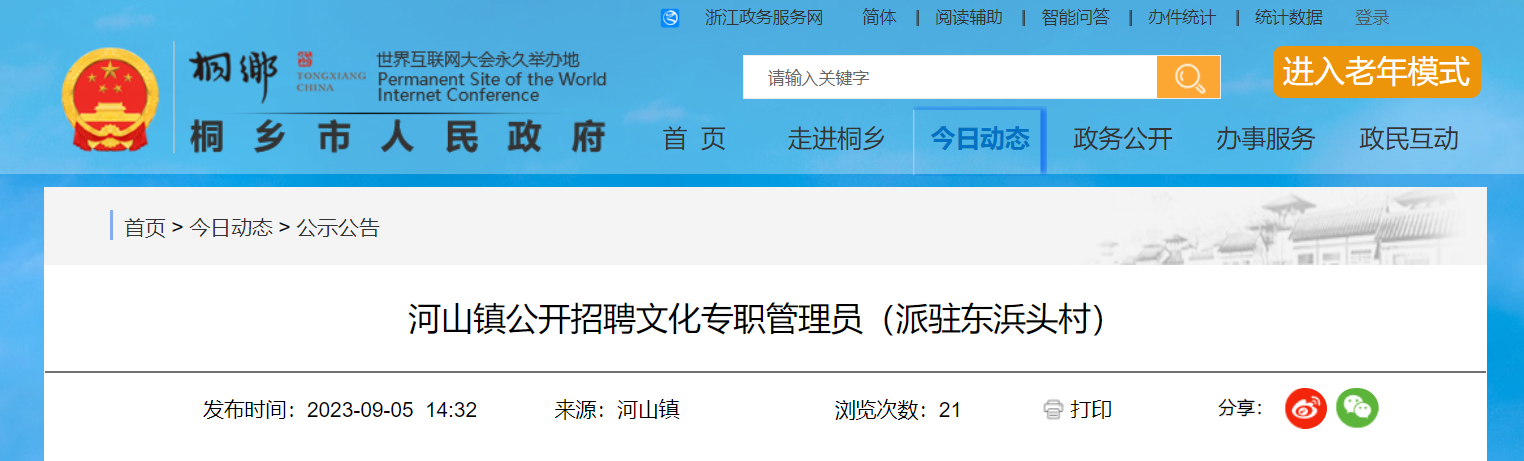Screen dimensions: 1524x461
Task: Select 今日动态 navigation tab
Action: click(979, 139)
